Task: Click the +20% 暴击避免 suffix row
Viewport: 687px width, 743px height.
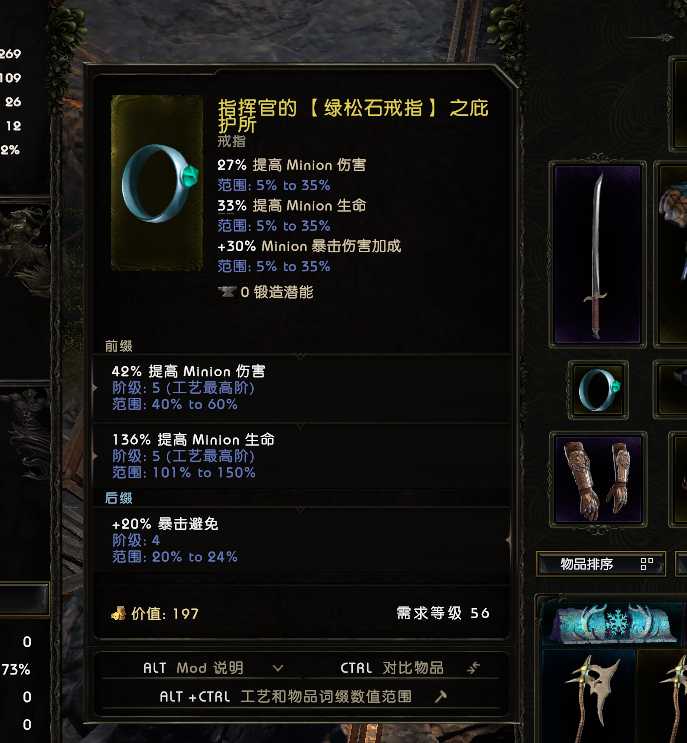Action: (301, 540)
